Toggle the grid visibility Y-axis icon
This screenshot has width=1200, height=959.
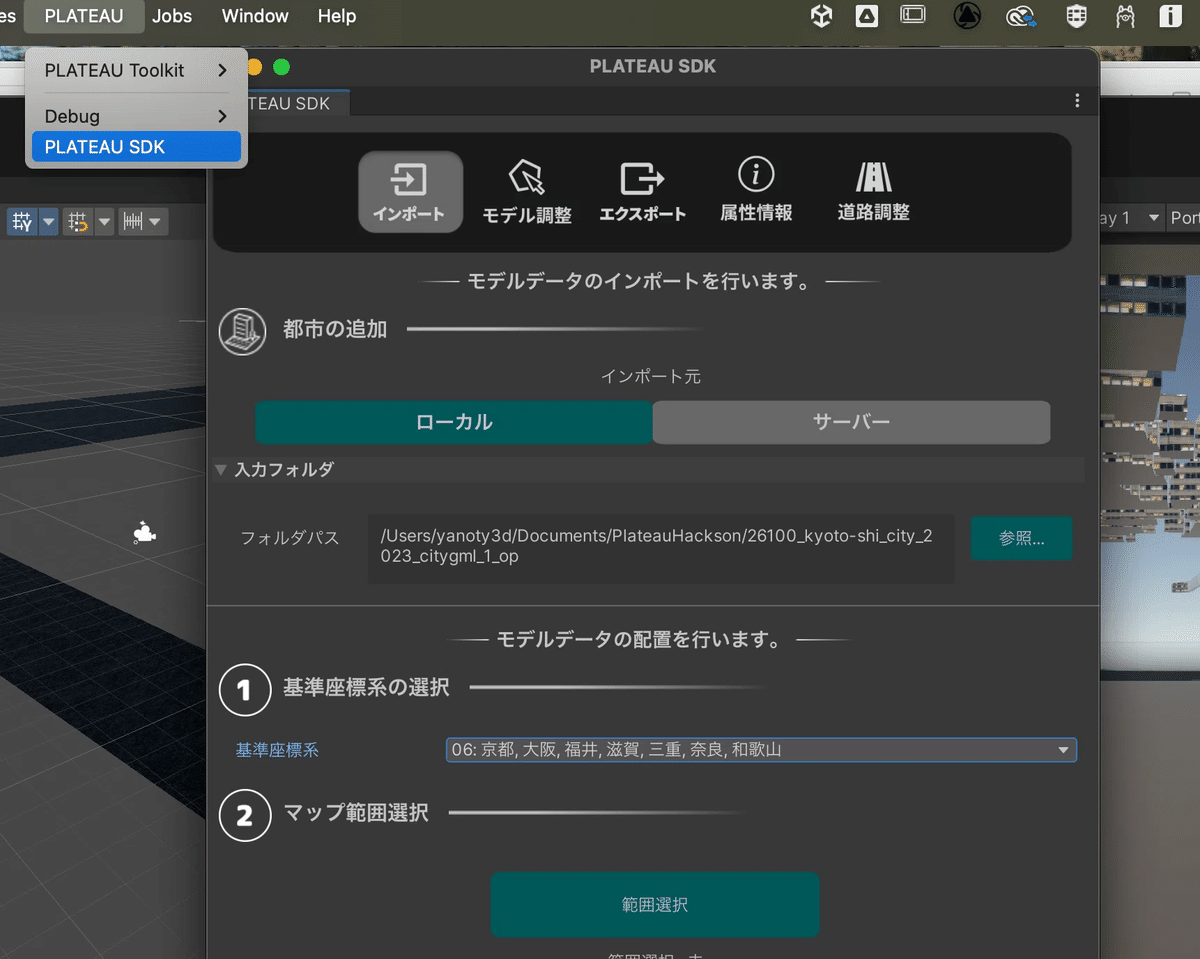(x=22, y=221)
